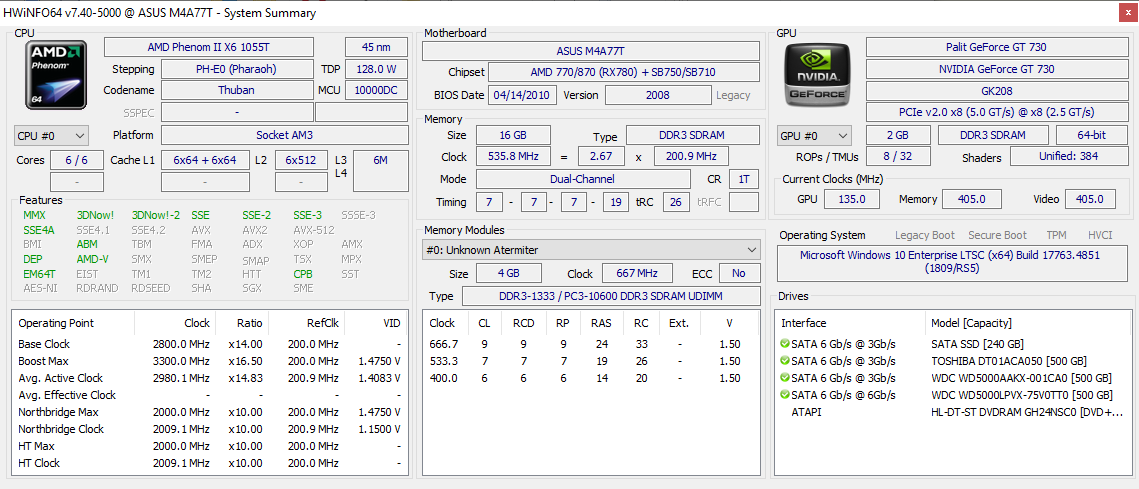Select the Palit GeForce GT 730 field
The image size is (1139, 489).
pyautogui.click(x=998, y=47)
